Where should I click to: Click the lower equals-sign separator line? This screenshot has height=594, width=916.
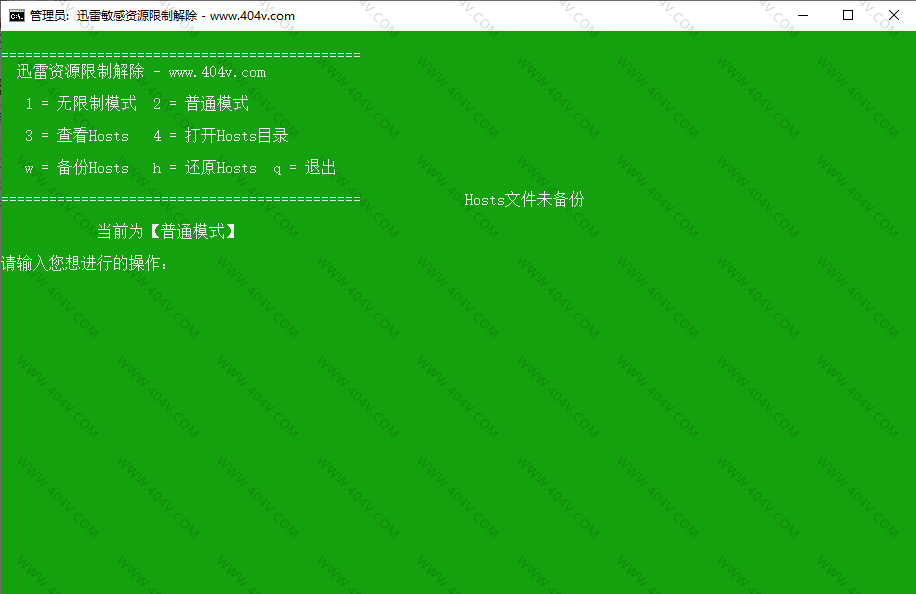point(180,199)
